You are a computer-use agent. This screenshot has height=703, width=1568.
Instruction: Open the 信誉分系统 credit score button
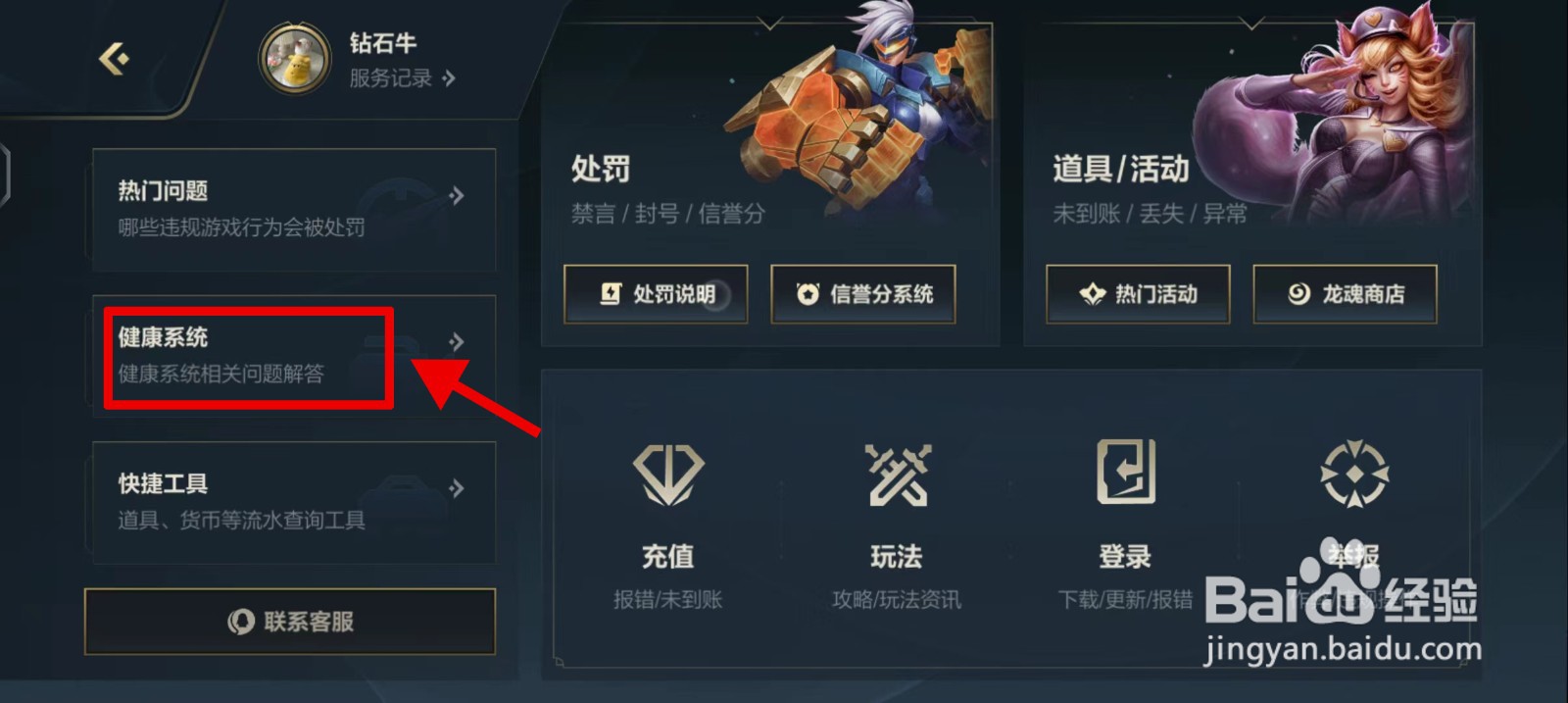863,294
